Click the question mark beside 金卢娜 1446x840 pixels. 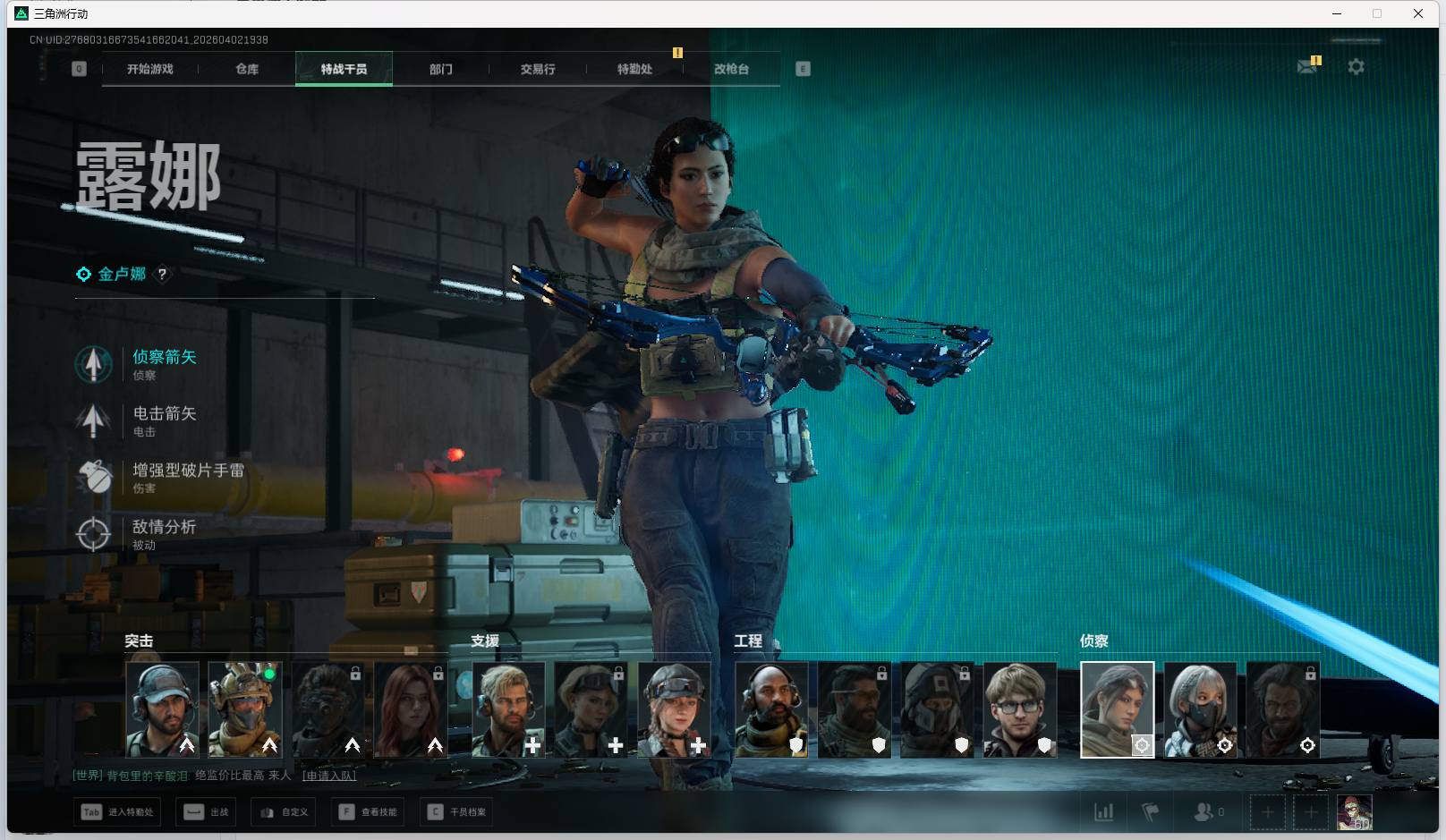pyautogui.click(x=162, y=275)
